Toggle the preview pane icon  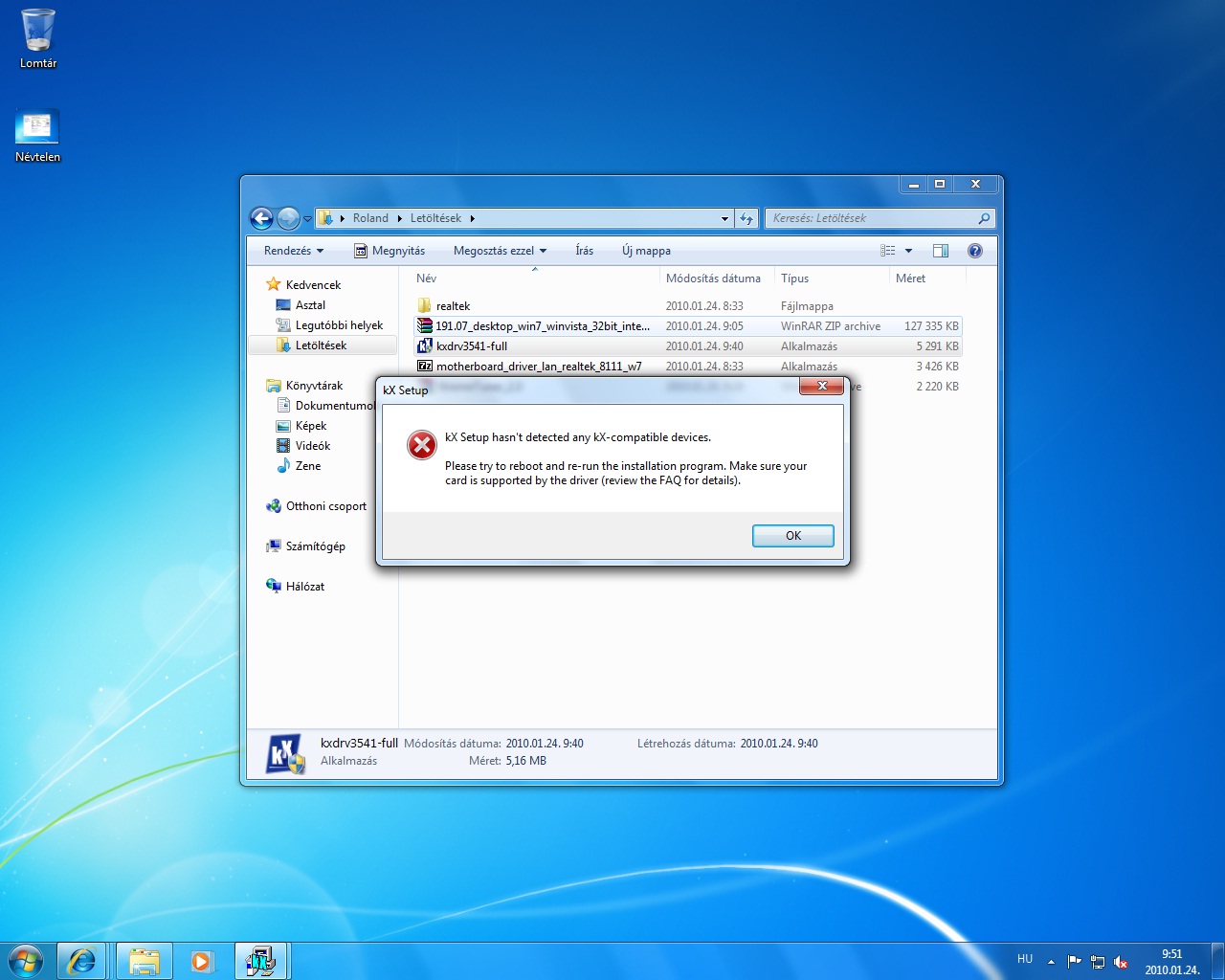point(941,251)
